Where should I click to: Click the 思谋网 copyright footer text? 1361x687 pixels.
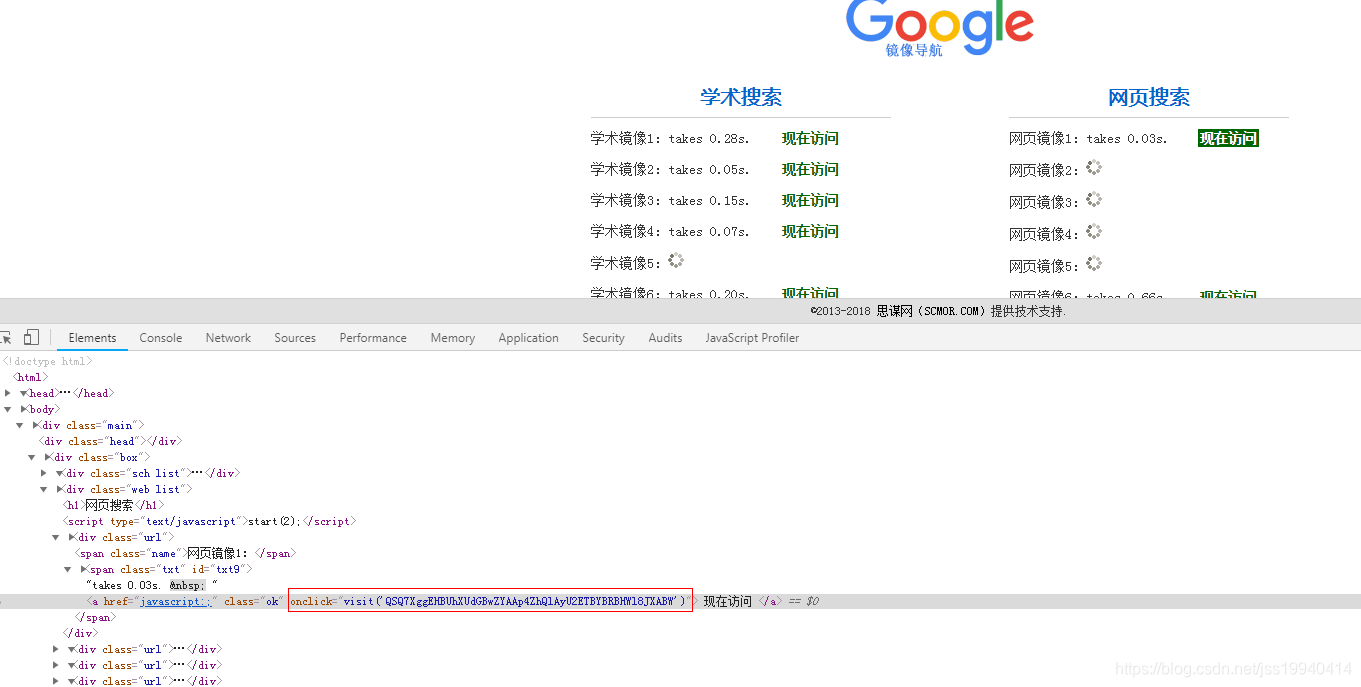(938, 311)
